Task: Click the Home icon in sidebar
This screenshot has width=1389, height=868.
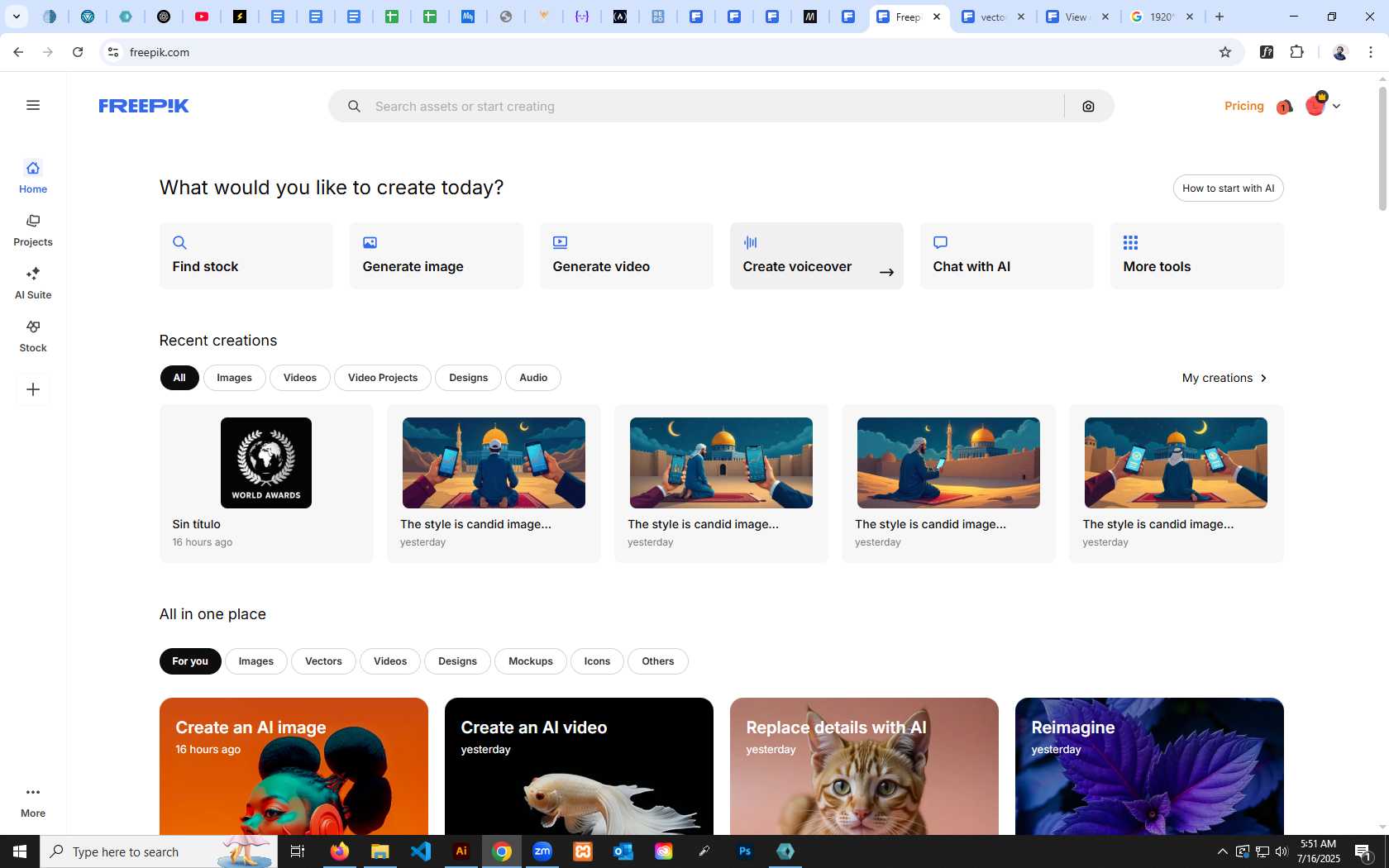Action: (x=33, y=168)
